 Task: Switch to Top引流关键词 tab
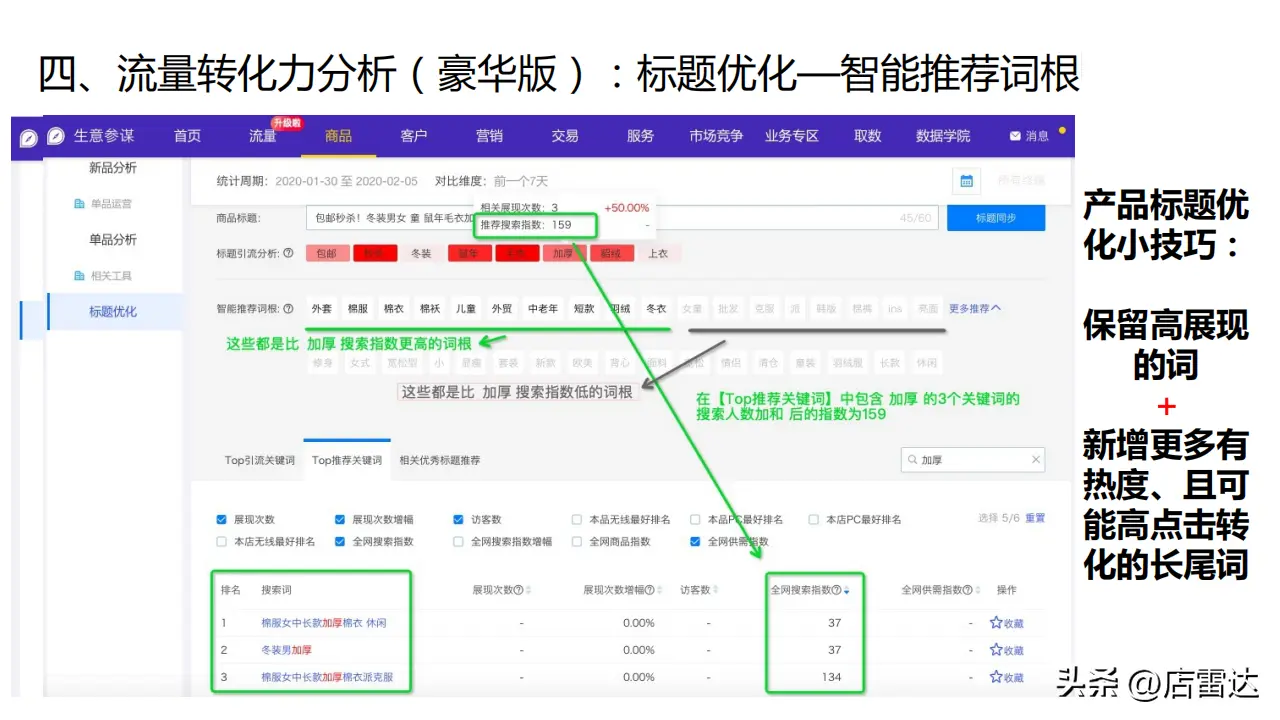(x=260, y=460)
